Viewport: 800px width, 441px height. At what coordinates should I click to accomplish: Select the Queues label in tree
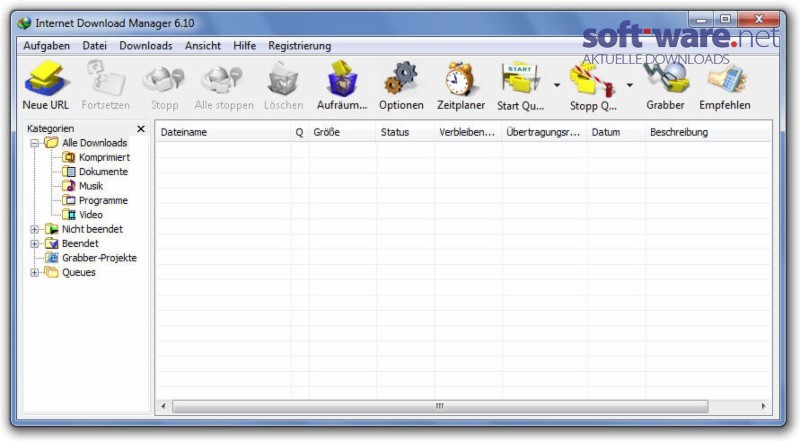click(x=79, y=272)
